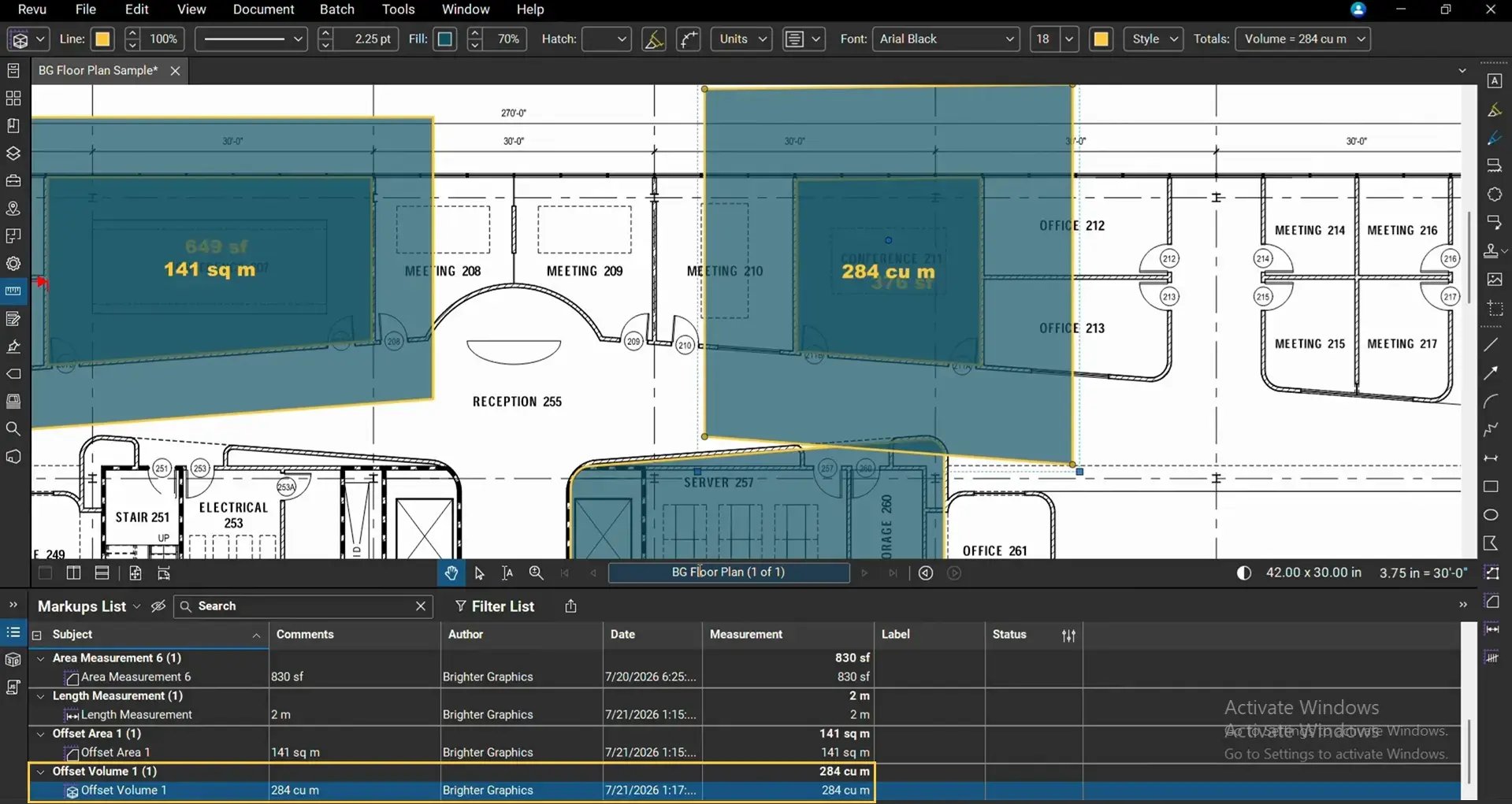Collapse the Offset Volume 1 group

pos(41,772)
